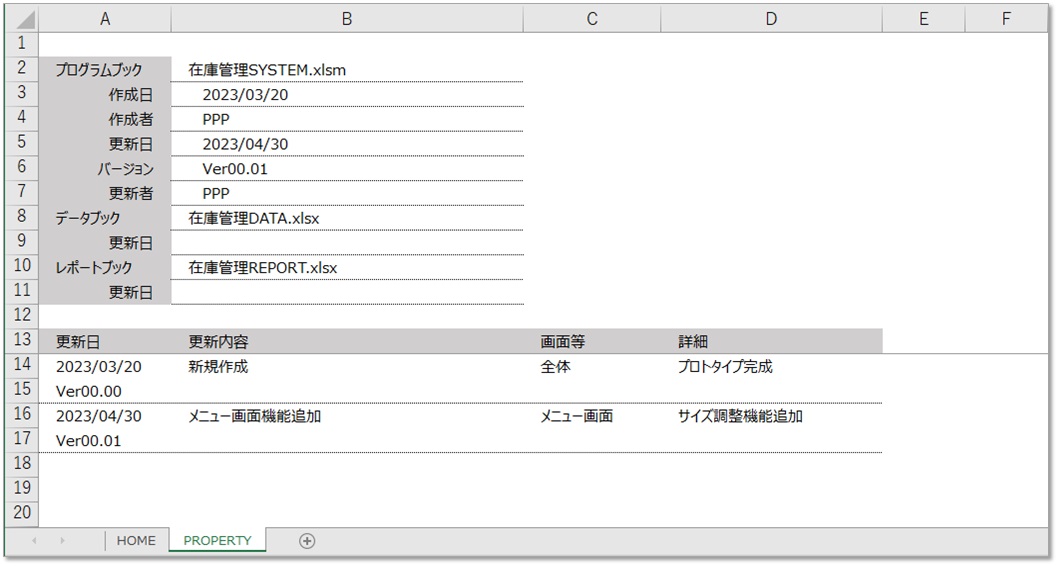The image size is (1058, 566).
Task: Click the 作成者 label cell
Action: tap(105, 119)
